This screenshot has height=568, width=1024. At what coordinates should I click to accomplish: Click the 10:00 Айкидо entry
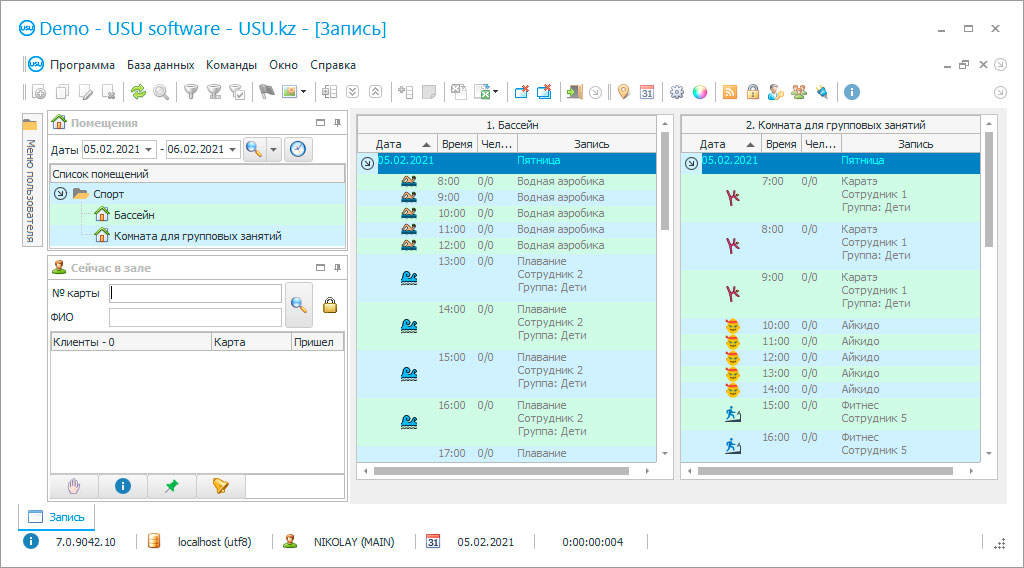[x=831, y=325]
